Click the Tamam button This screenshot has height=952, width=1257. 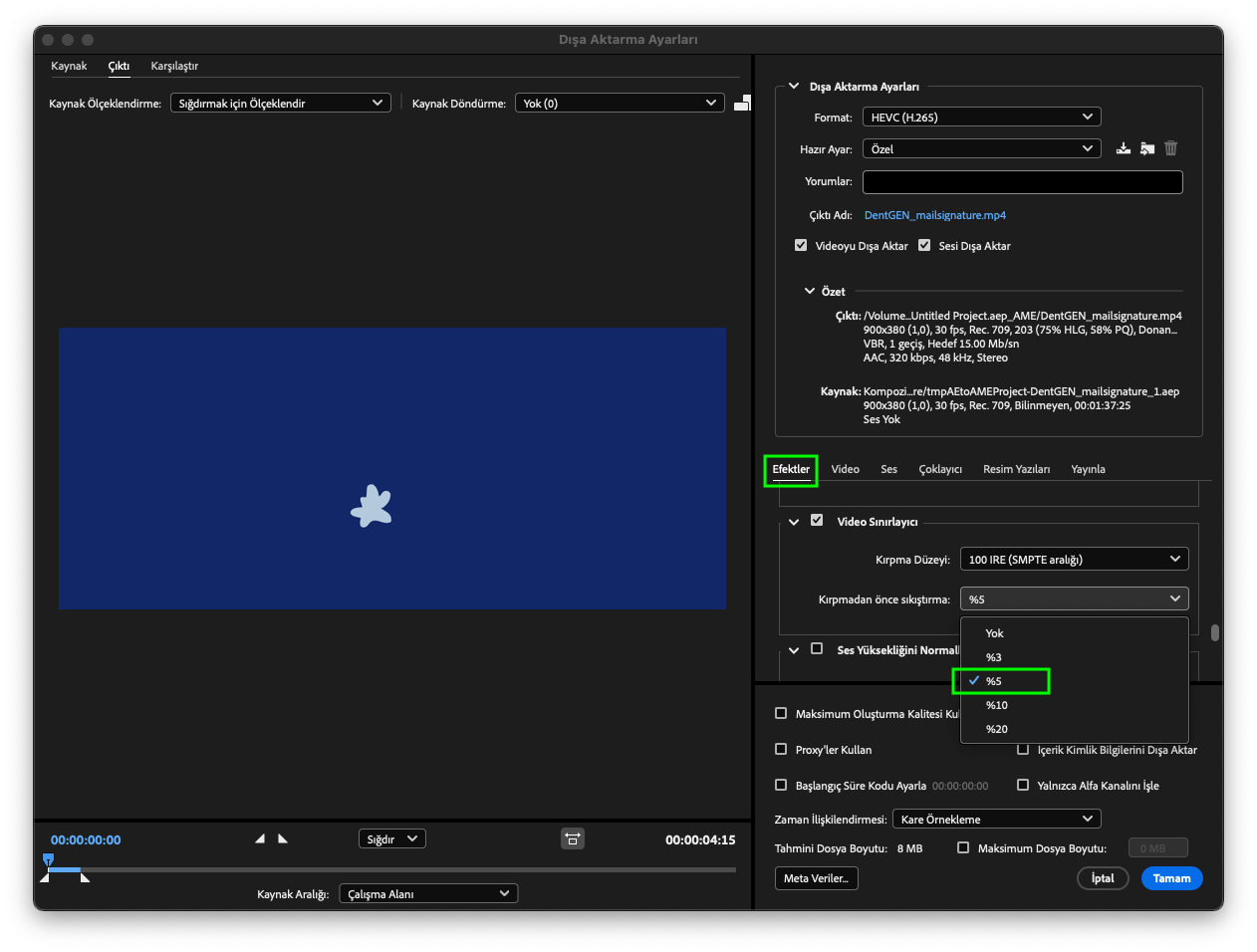coord(1171,877)
